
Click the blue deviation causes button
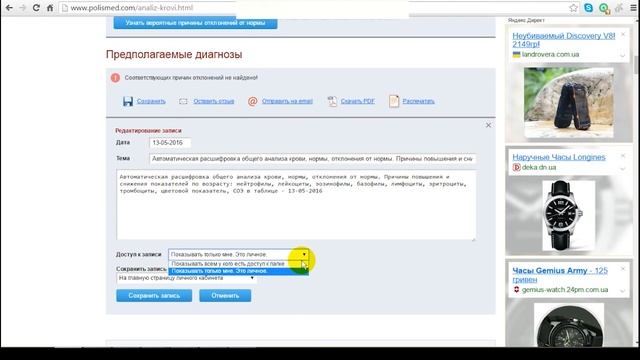pyautogui.click(x=196, y=23)
